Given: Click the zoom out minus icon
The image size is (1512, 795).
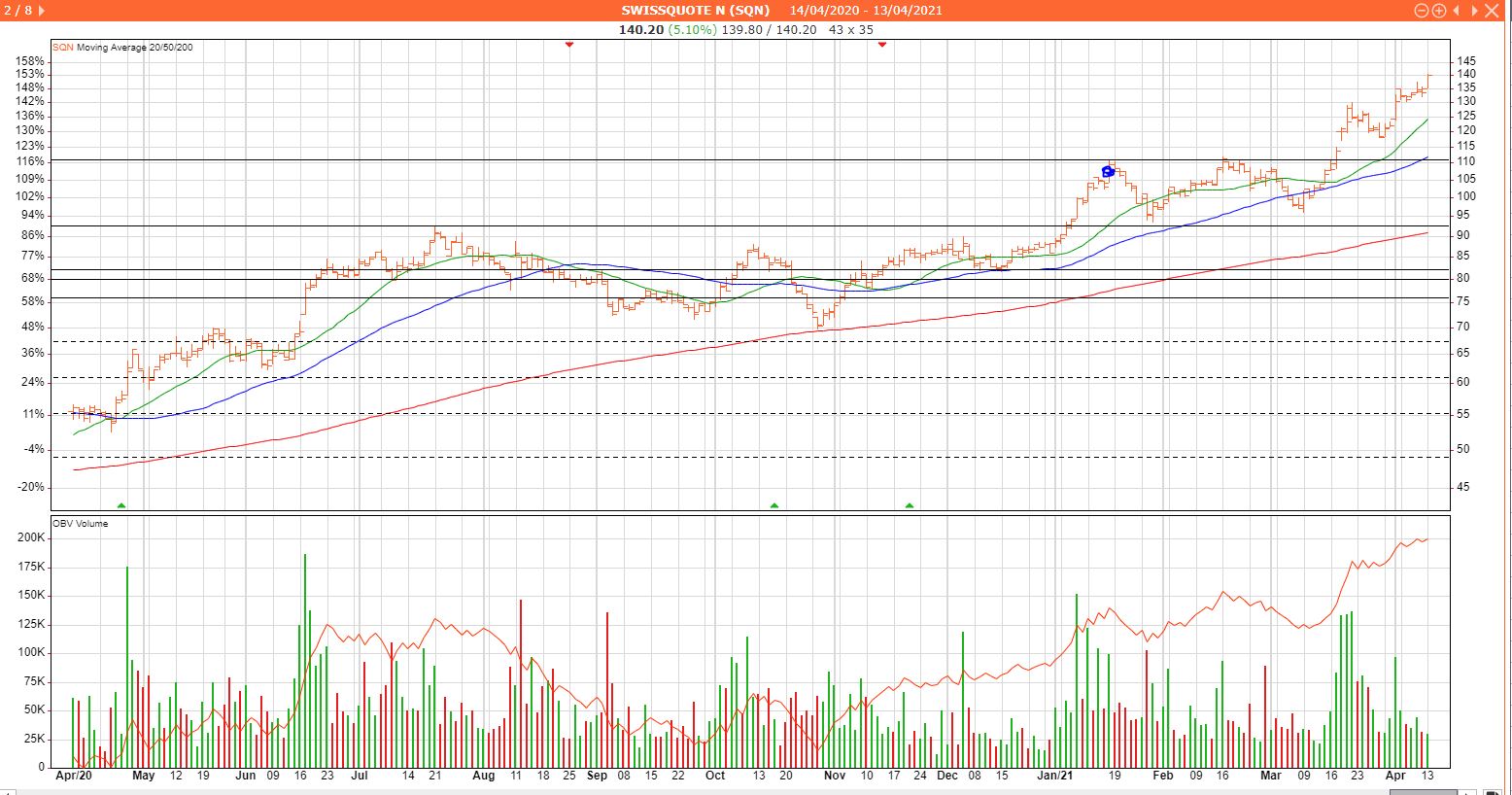Looking at the screenshot, I should click(x=1422, y=11).
